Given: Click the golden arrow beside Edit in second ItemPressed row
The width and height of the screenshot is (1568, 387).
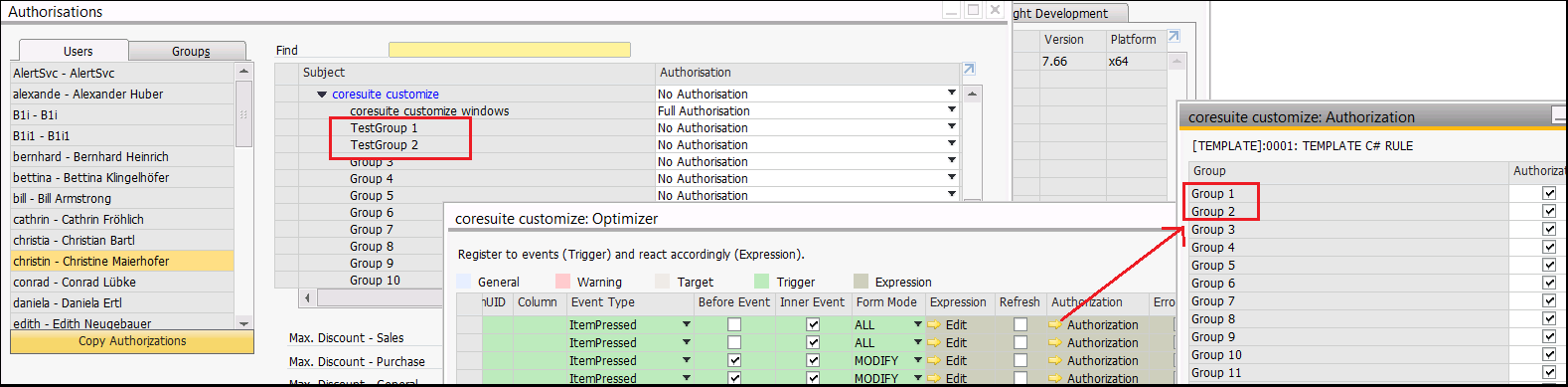Looking at the screenshot, I should (x=934, y=343).
